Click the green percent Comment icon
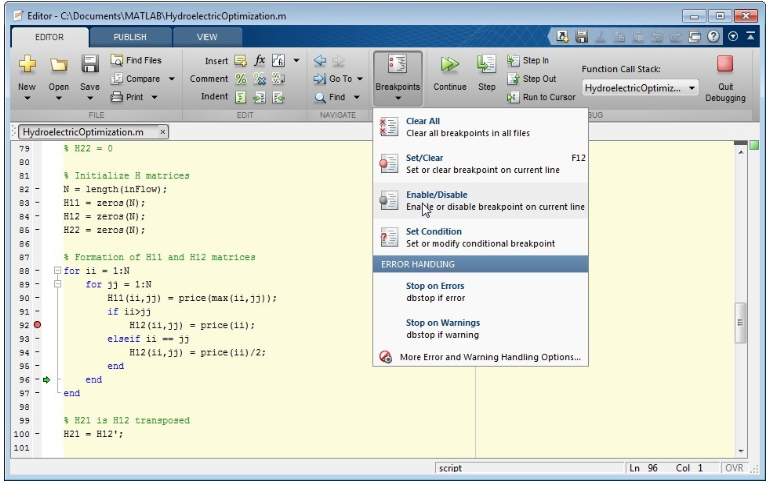The height and width of the screenshot is (482, 767). click(x=240, y=79)
